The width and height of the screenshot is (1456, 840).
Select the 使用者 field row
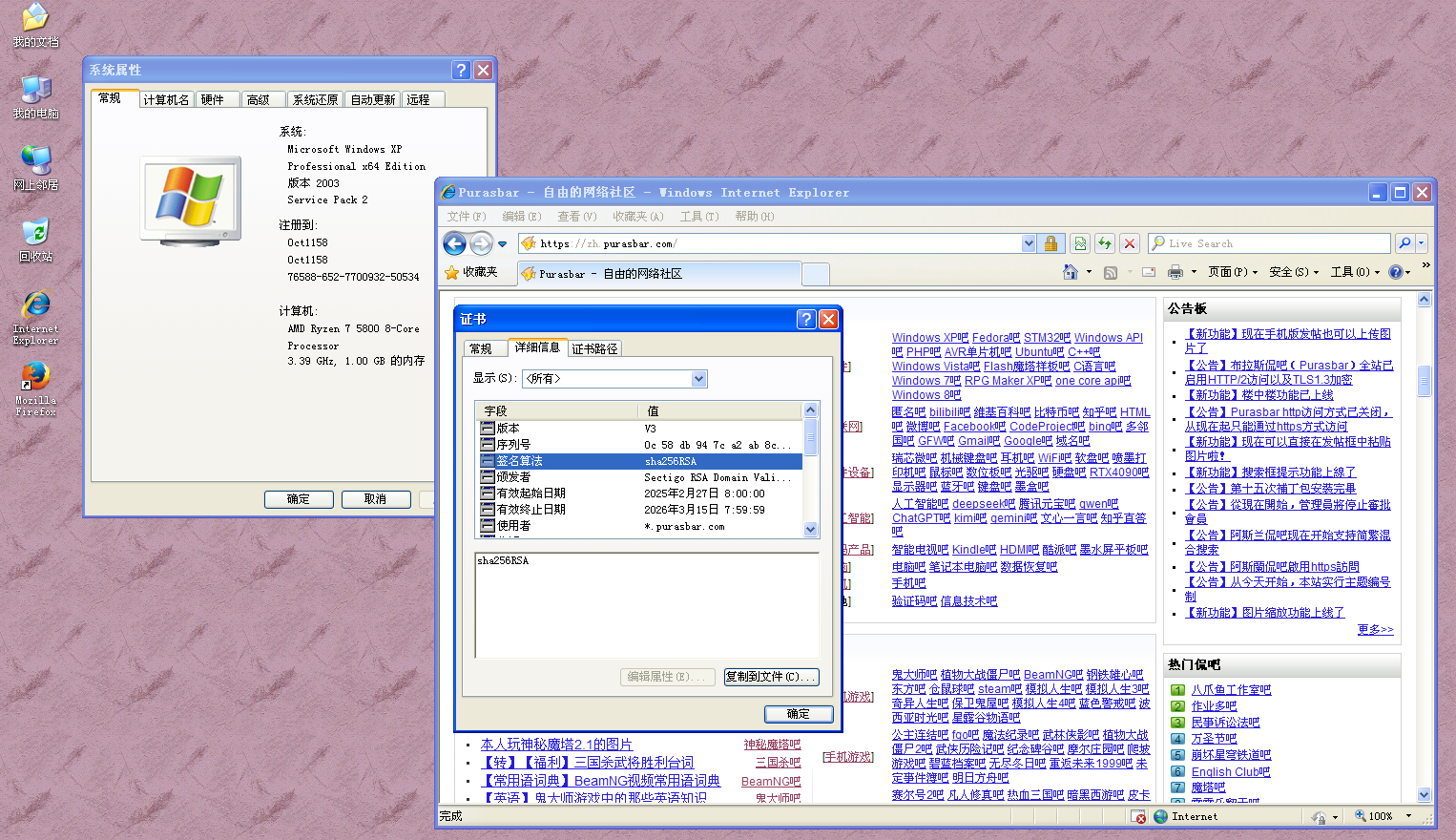click(640, 526)
